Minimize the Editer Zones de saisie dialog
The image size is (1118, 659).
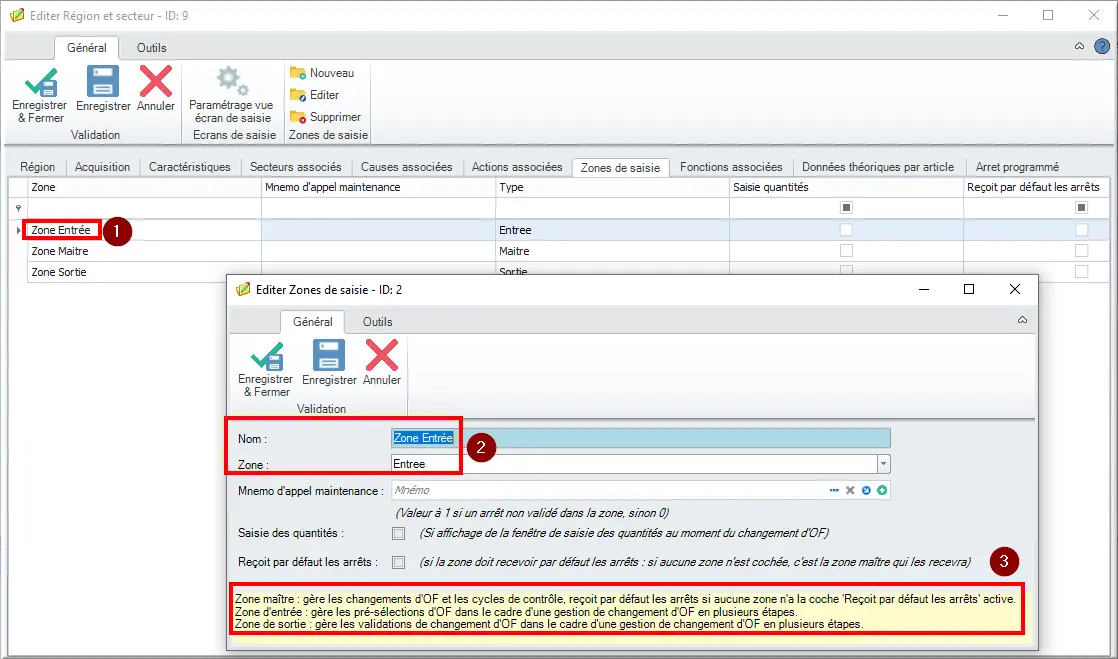click(x=924, y=289)
